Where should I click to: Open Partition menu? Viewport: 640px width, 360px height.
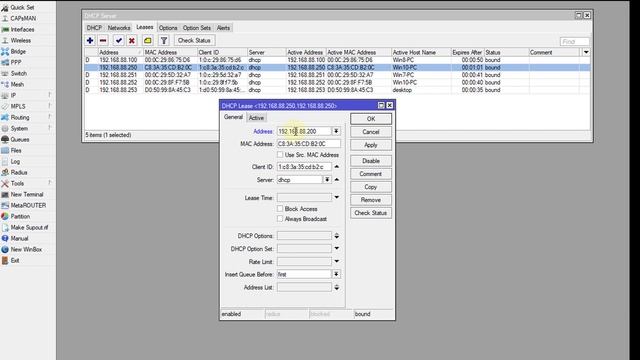20,216
